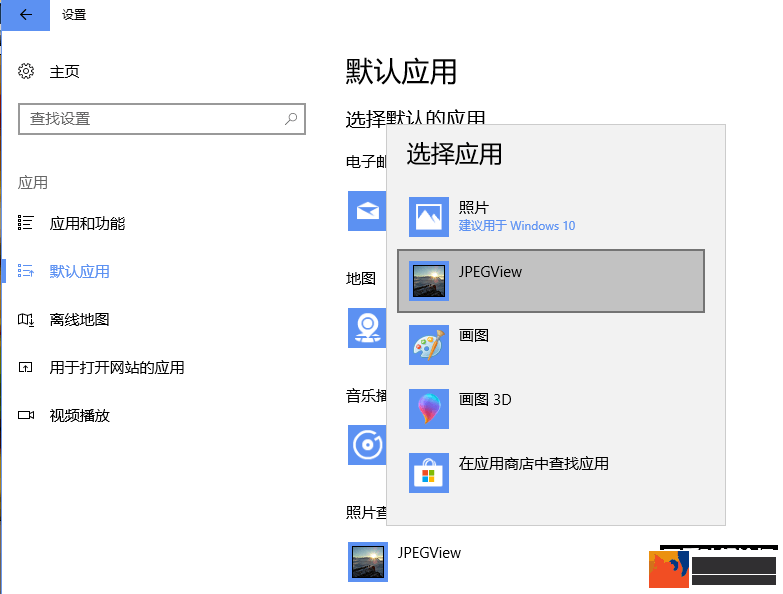Viewport: 783px width, 594px height.
Task: Choose 画图 3D in popup
Action: (x=551, y=409)
